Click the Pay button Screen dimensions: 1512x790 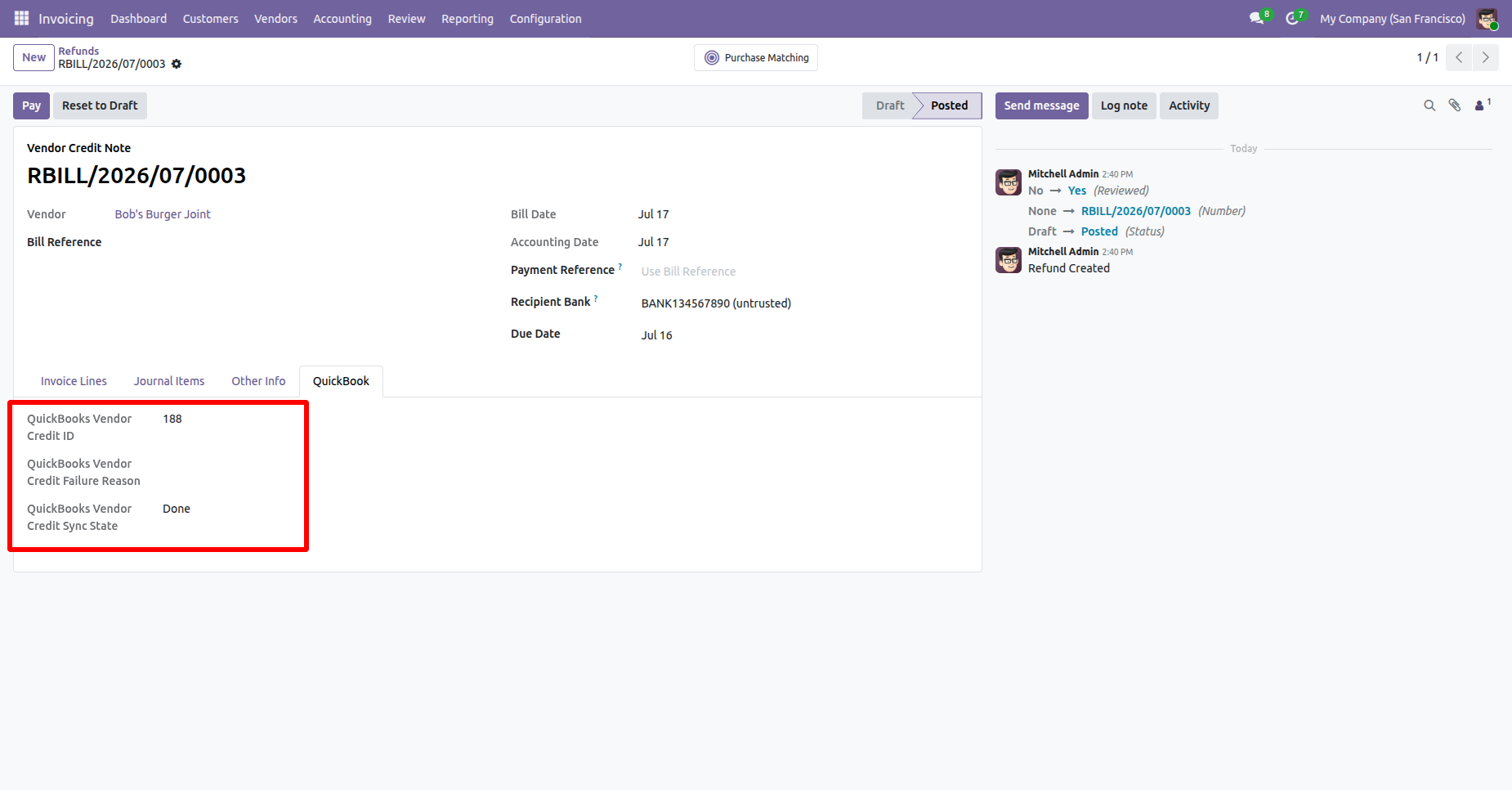pos(31,105)
